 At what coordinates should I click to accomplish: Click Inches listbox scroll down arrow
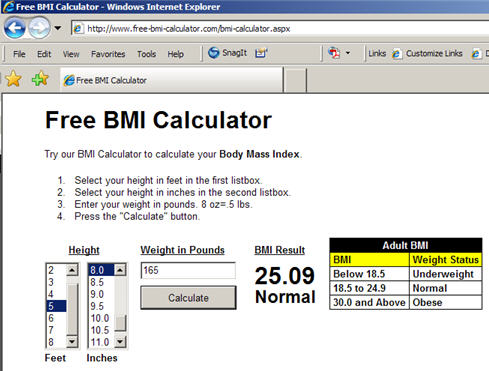point(120,342)
